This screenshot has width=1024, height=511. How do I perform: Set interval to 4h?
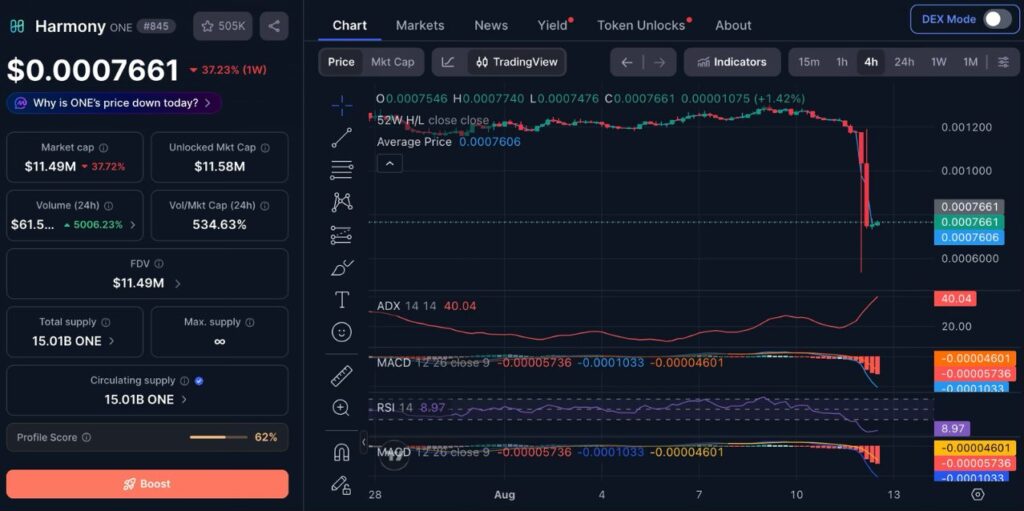871,62
